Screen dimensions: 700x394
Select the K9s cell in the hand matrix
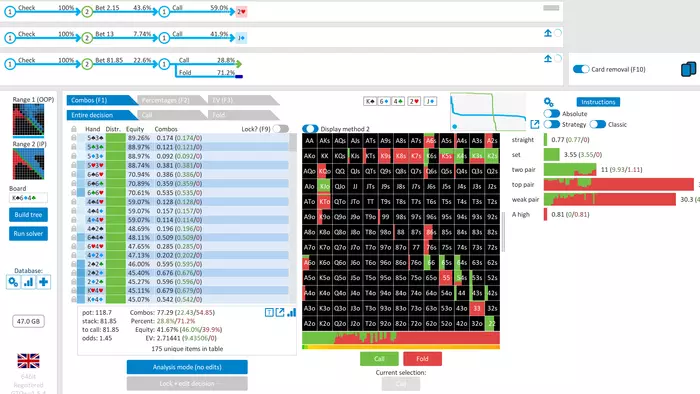pyautogui.click(x=386, y=156)
